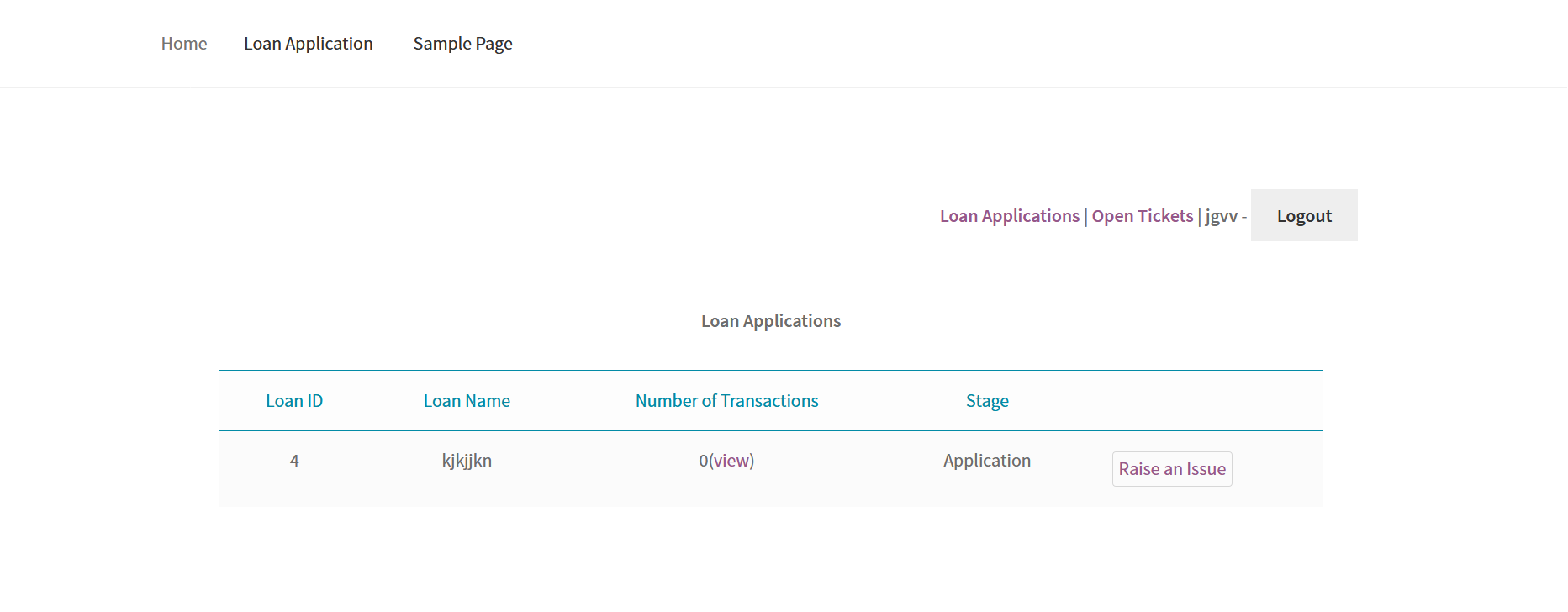
Task: Click the Number of Transactions header
Action: 727,401
